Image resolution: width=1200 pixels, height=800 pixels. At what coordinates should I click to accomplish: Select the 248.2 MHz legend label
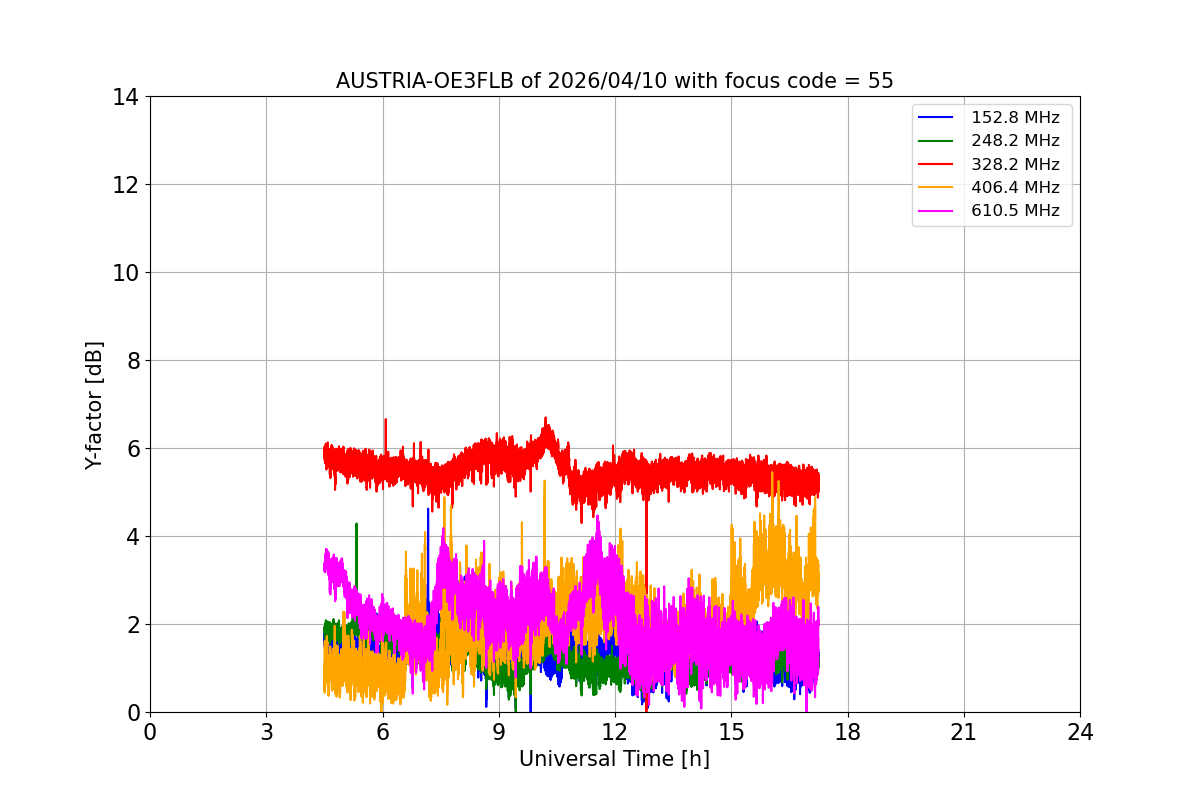[1015, 141]
